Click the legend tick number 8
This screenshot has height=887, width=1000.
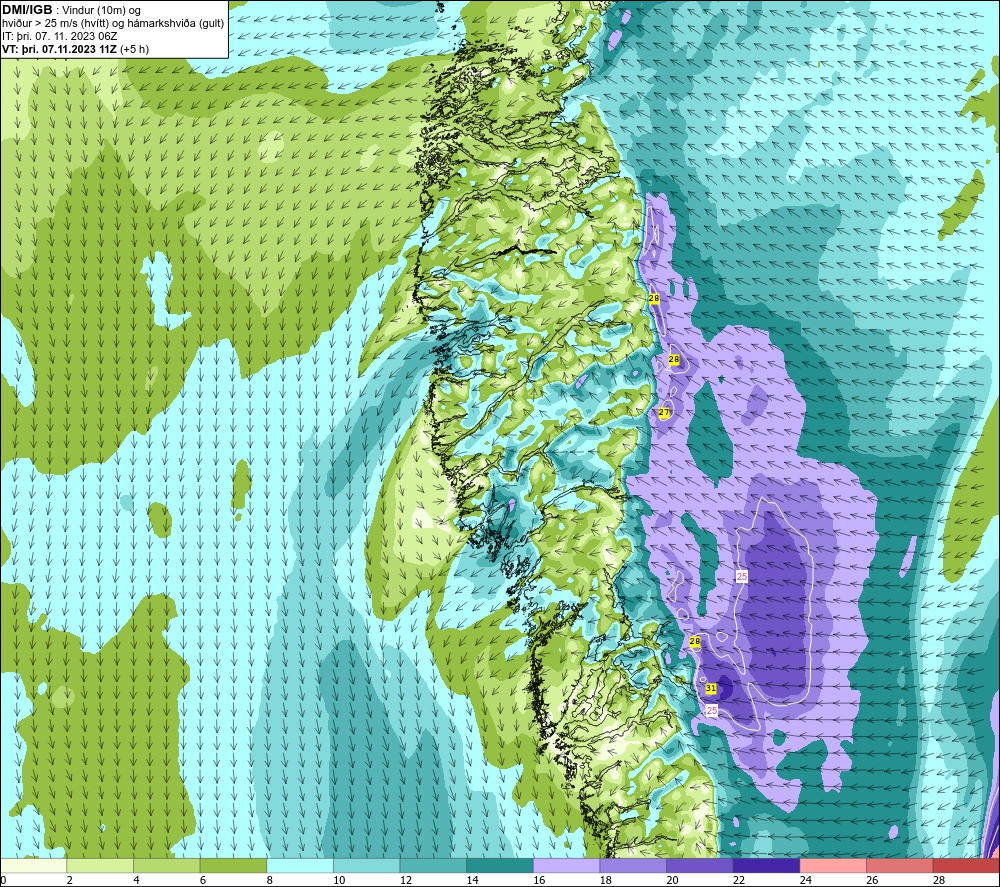[x=270, y=880]
